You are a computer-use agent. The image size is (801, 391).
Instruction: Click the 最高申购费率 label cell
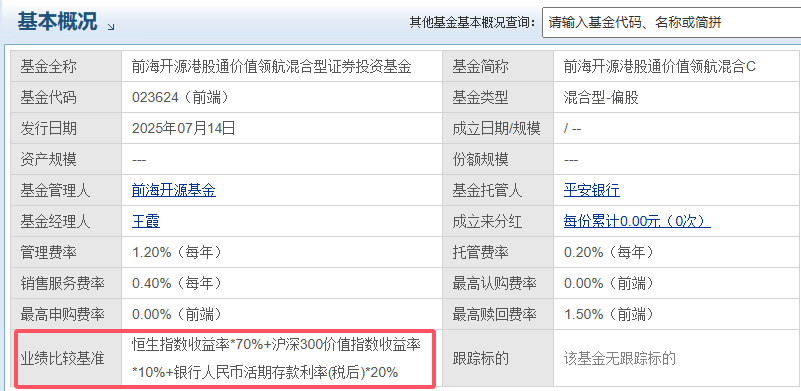click(x=66, y=314)
